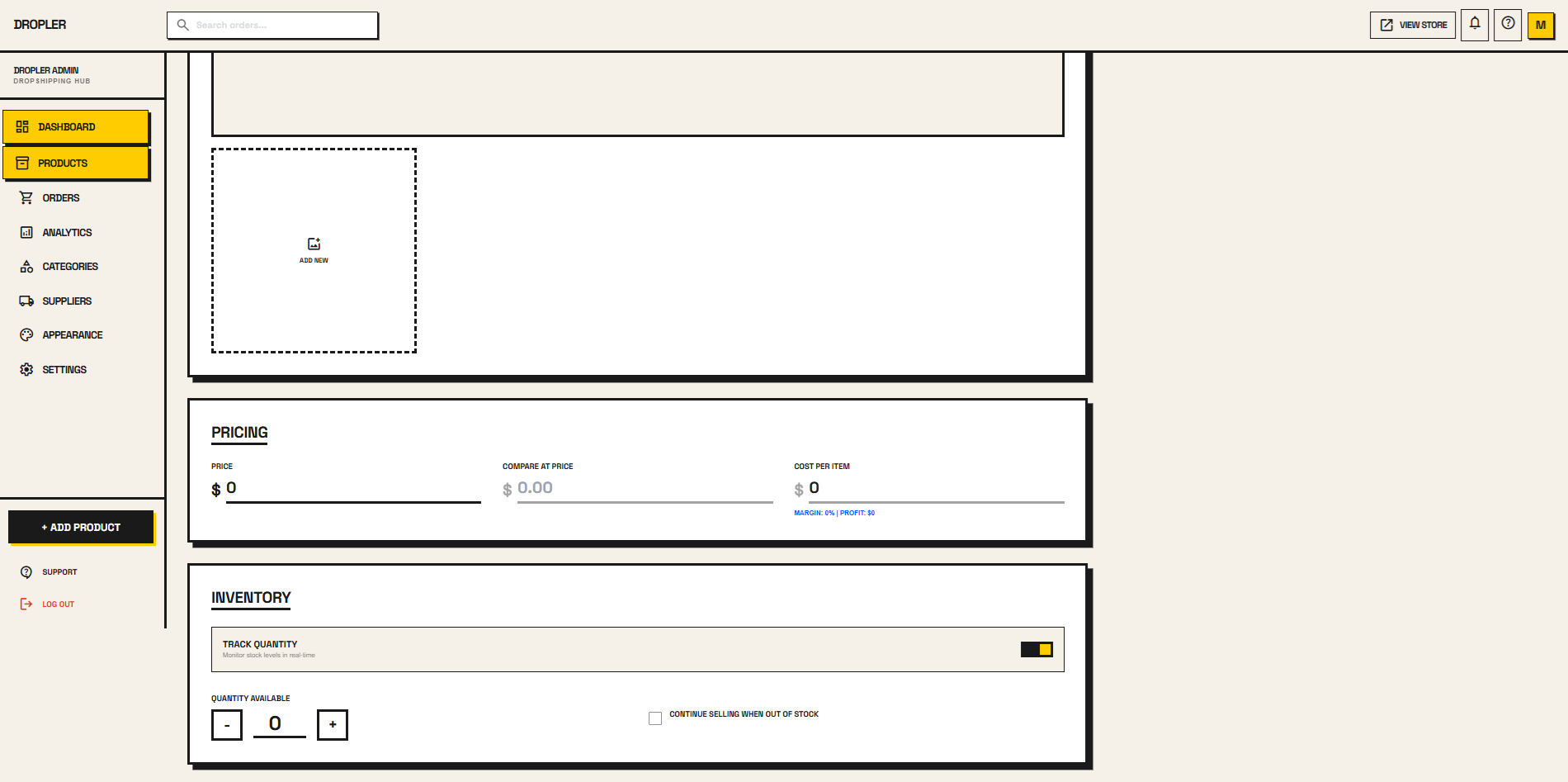Click the Compare At Price field
Screen dimensions: 1568x782
[644, 488]
